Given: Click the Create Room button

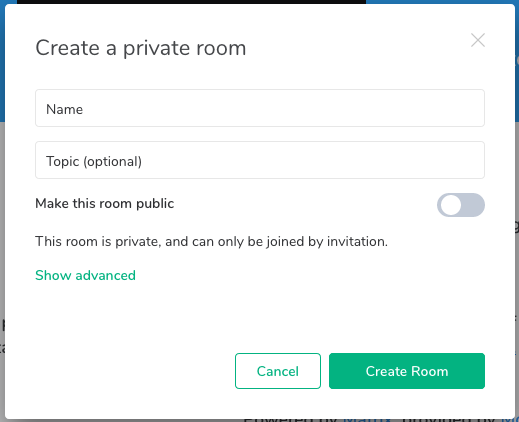Looking at the screenshot, I should click(x=407, y=371).
